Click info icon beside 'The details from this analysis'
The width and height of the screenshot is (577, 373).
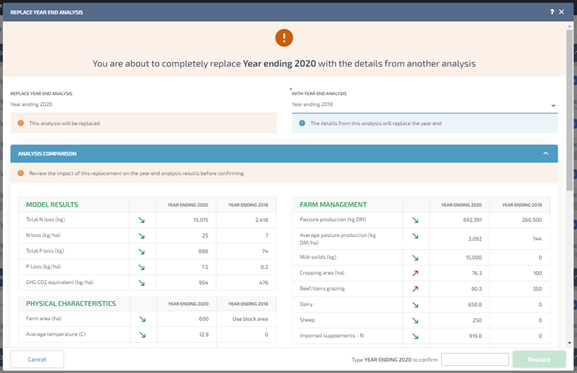tap(302, 123)
